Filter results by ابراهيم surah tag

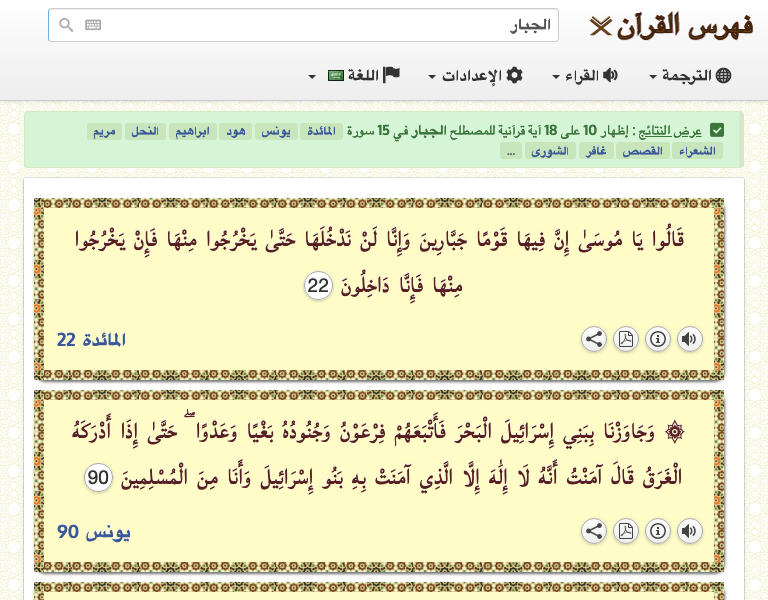coord(192,131)
